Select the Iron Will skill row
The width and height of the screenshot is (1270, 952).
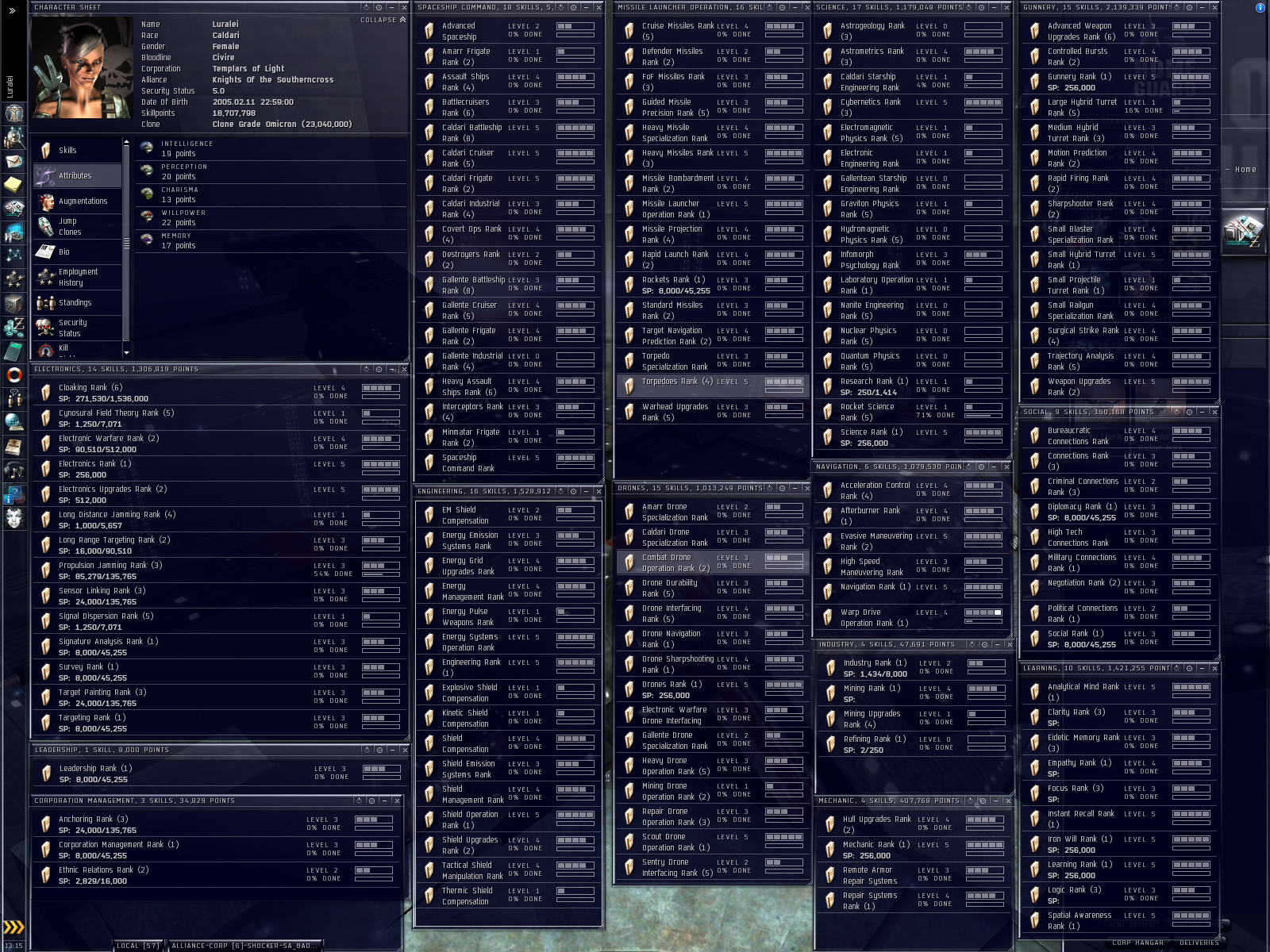click(1118, 844)
